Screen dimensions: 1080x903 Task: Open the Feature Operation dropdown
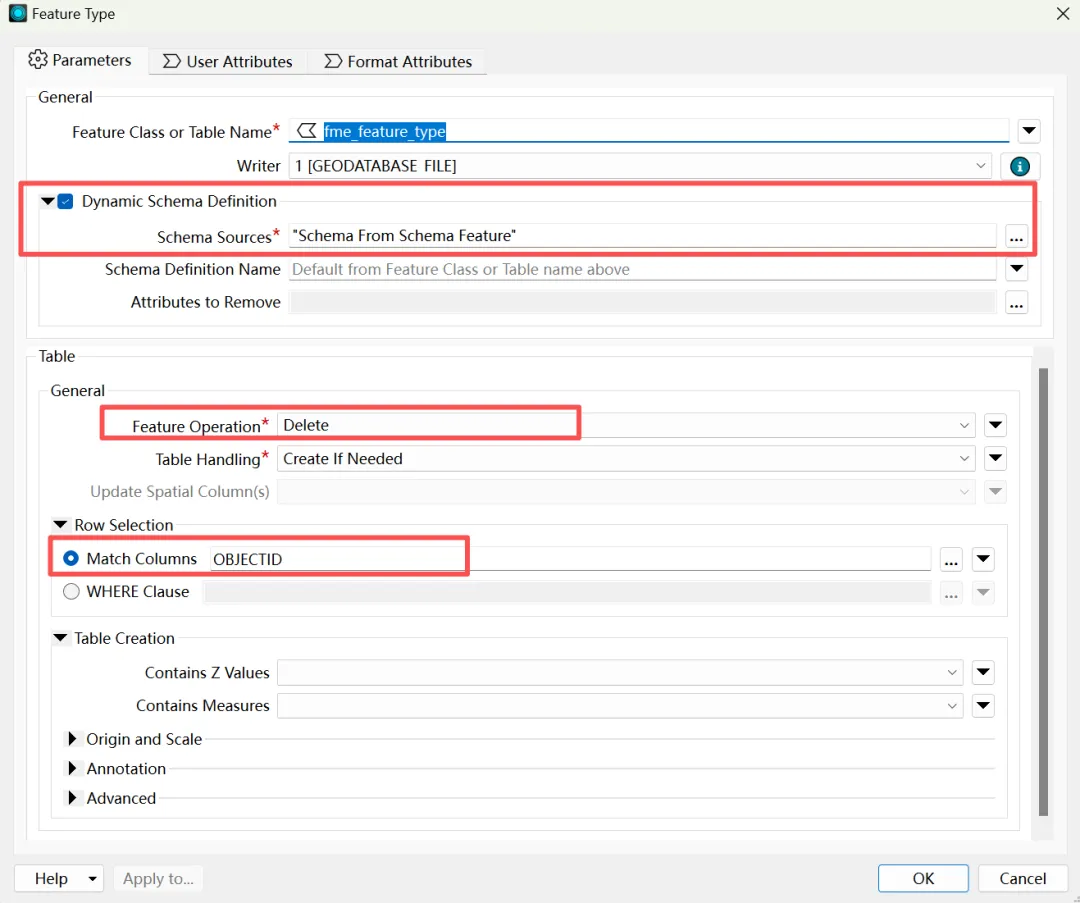pyautogui.click(x=626, y=425)
